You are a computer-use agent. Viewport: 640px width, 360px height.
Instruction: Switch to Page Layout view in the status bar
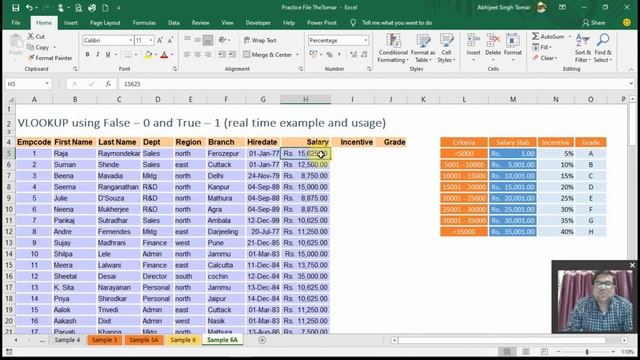coord(526,351)
